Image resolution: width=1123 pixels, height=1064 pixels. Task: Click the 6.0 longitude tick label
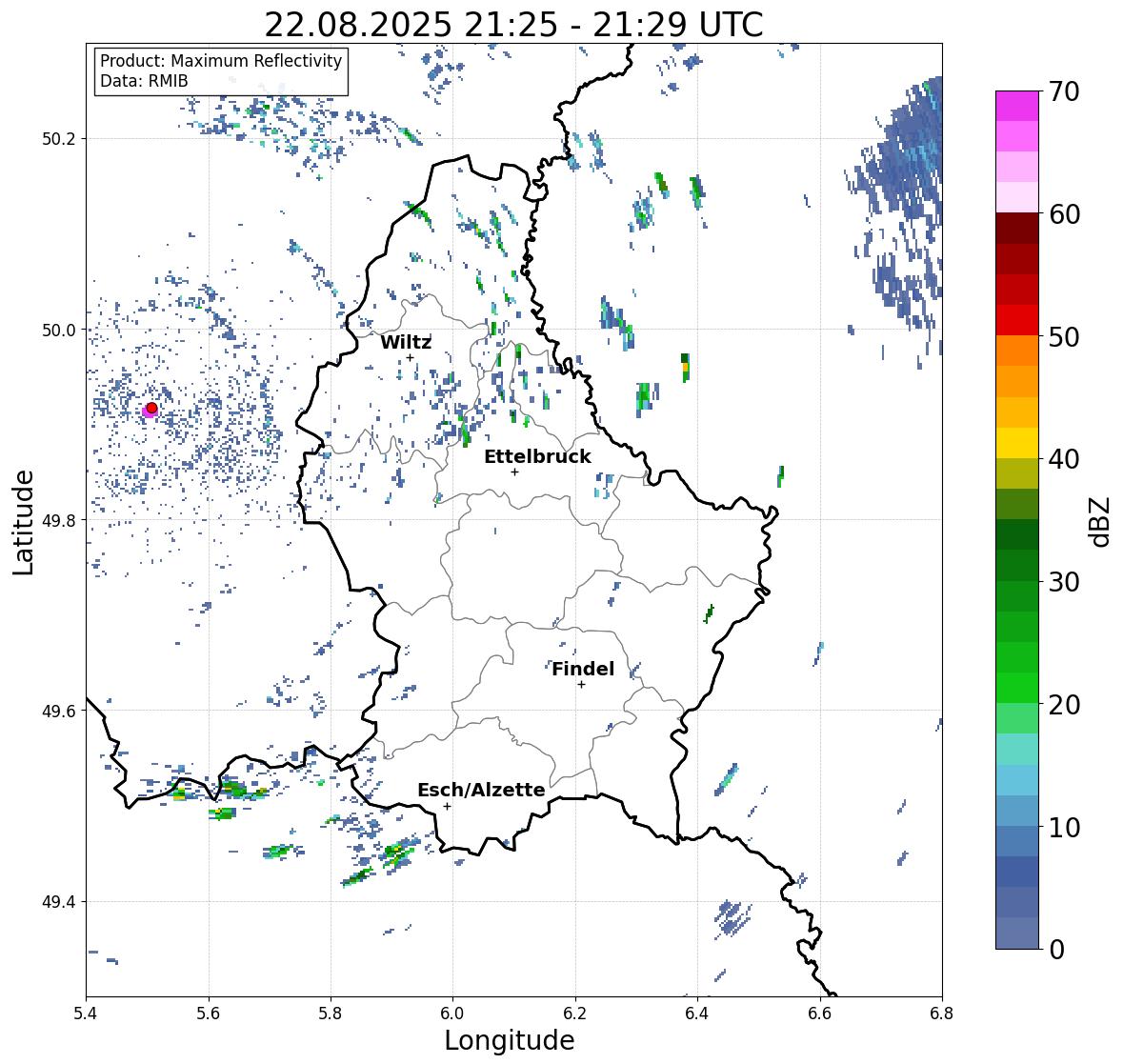click(x=452, y=1014)
